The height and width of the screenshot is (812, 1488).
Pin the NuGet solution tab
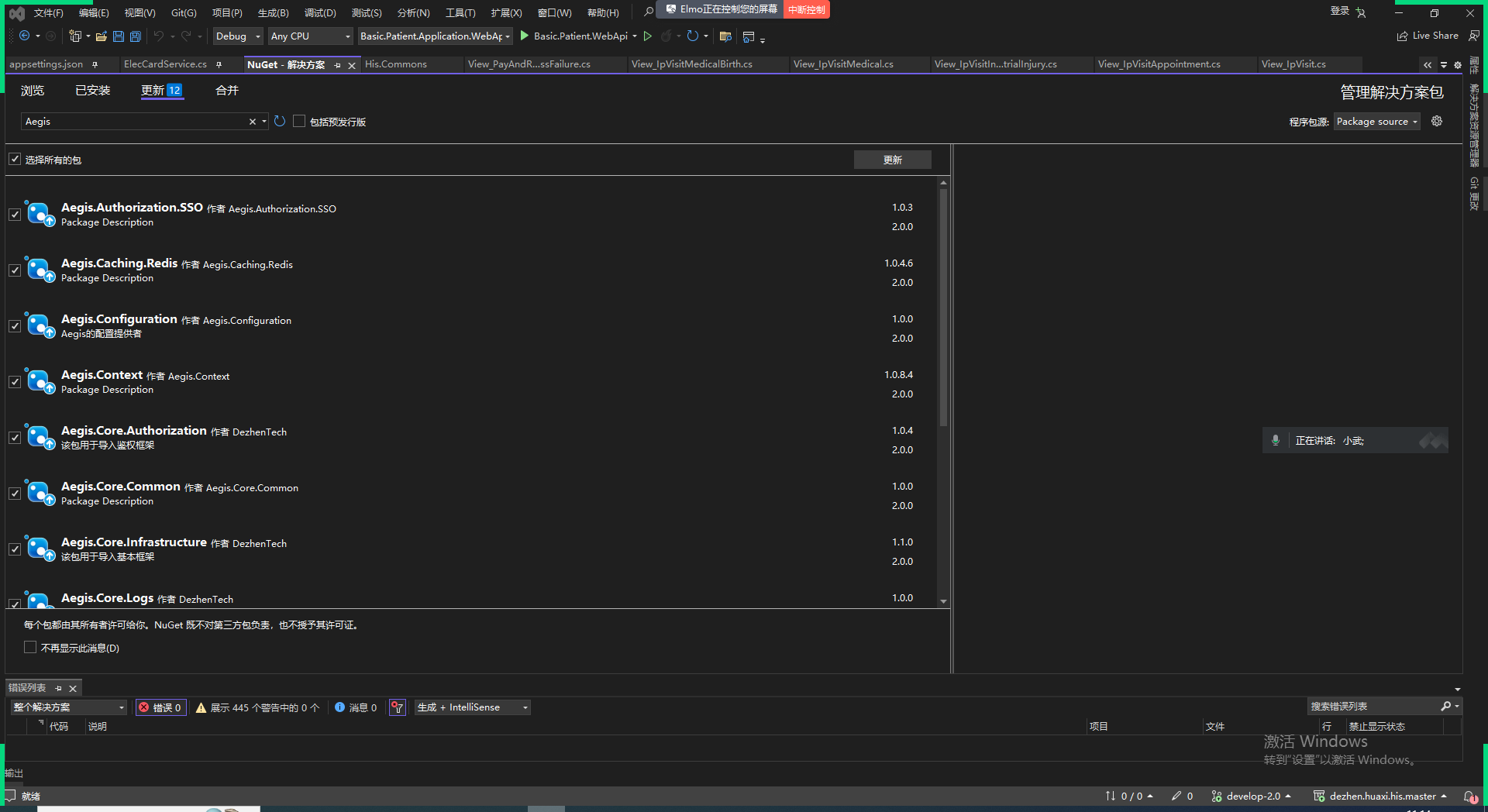[337, 65]
